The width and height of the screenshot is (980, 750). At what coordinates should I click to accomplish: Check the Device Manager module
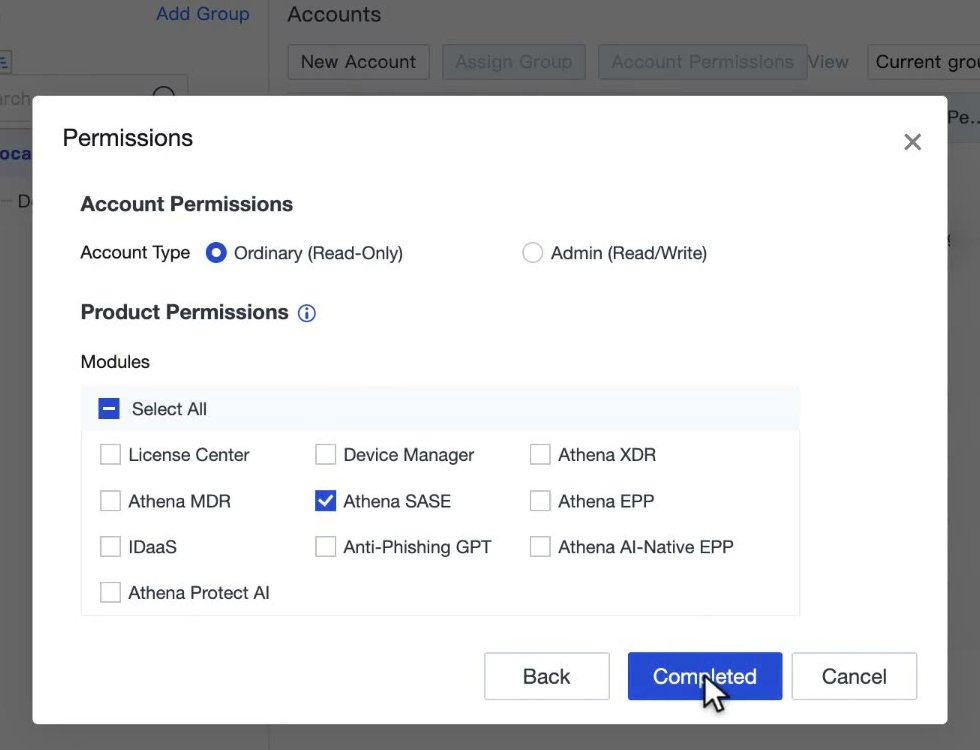click(325, 454)
